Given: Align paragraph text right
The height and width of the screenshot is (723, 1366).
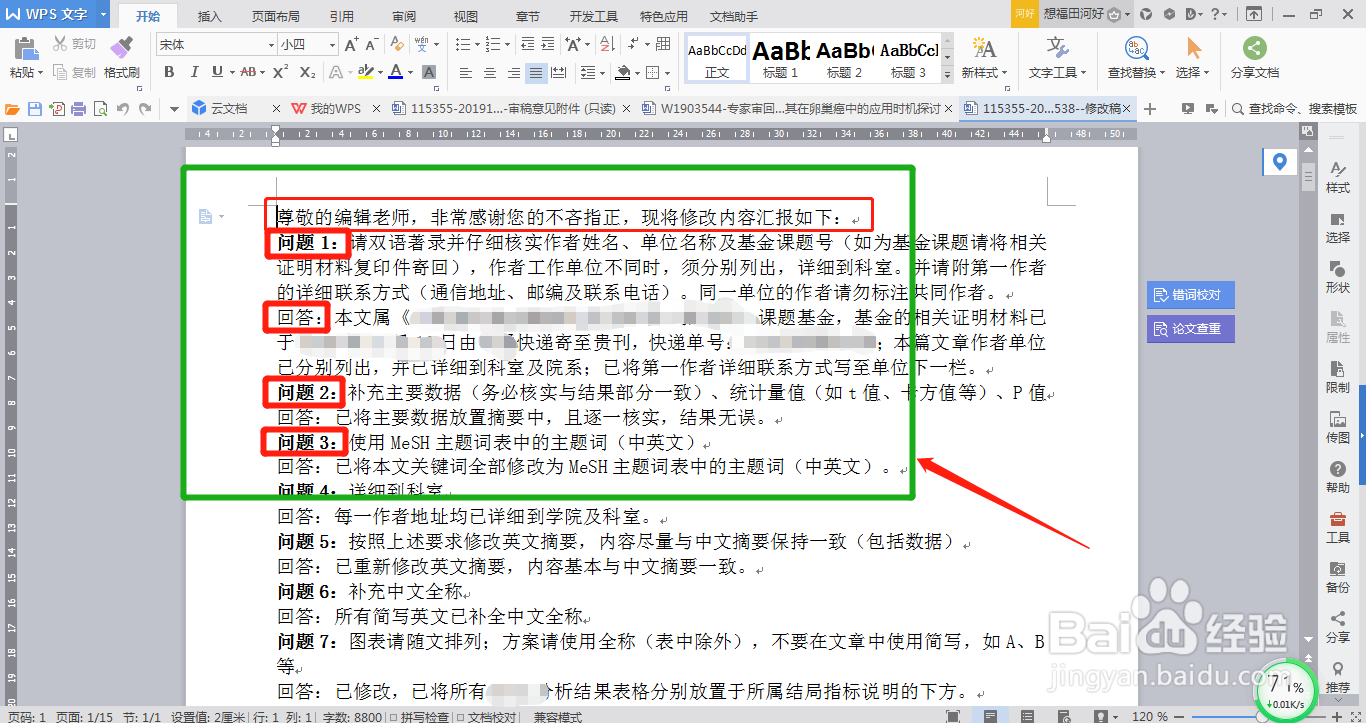Looking at the screenshot, I should (513, 73).
